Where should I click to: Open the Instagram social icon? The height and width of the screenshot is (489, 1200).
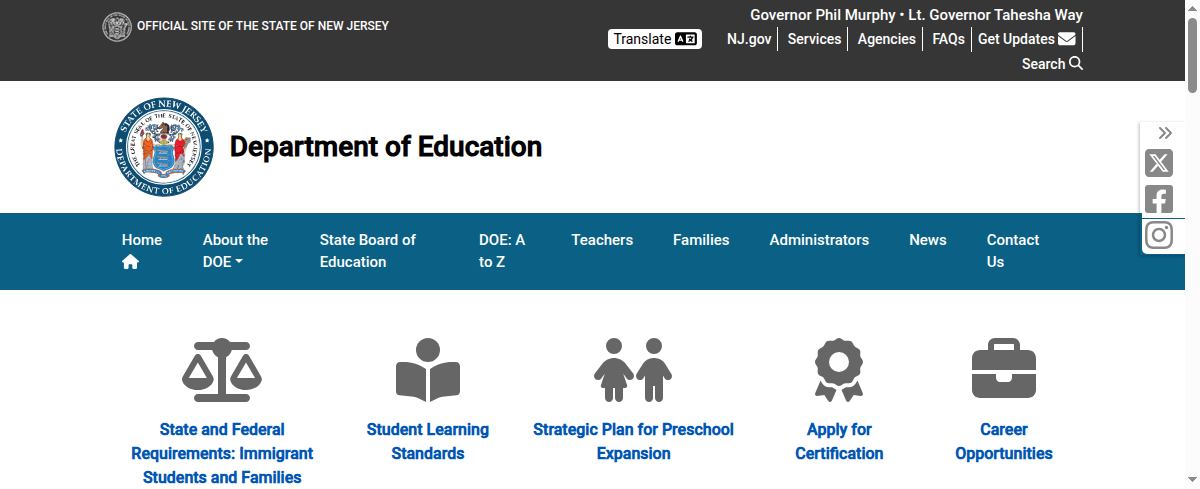pos(1159,235)
